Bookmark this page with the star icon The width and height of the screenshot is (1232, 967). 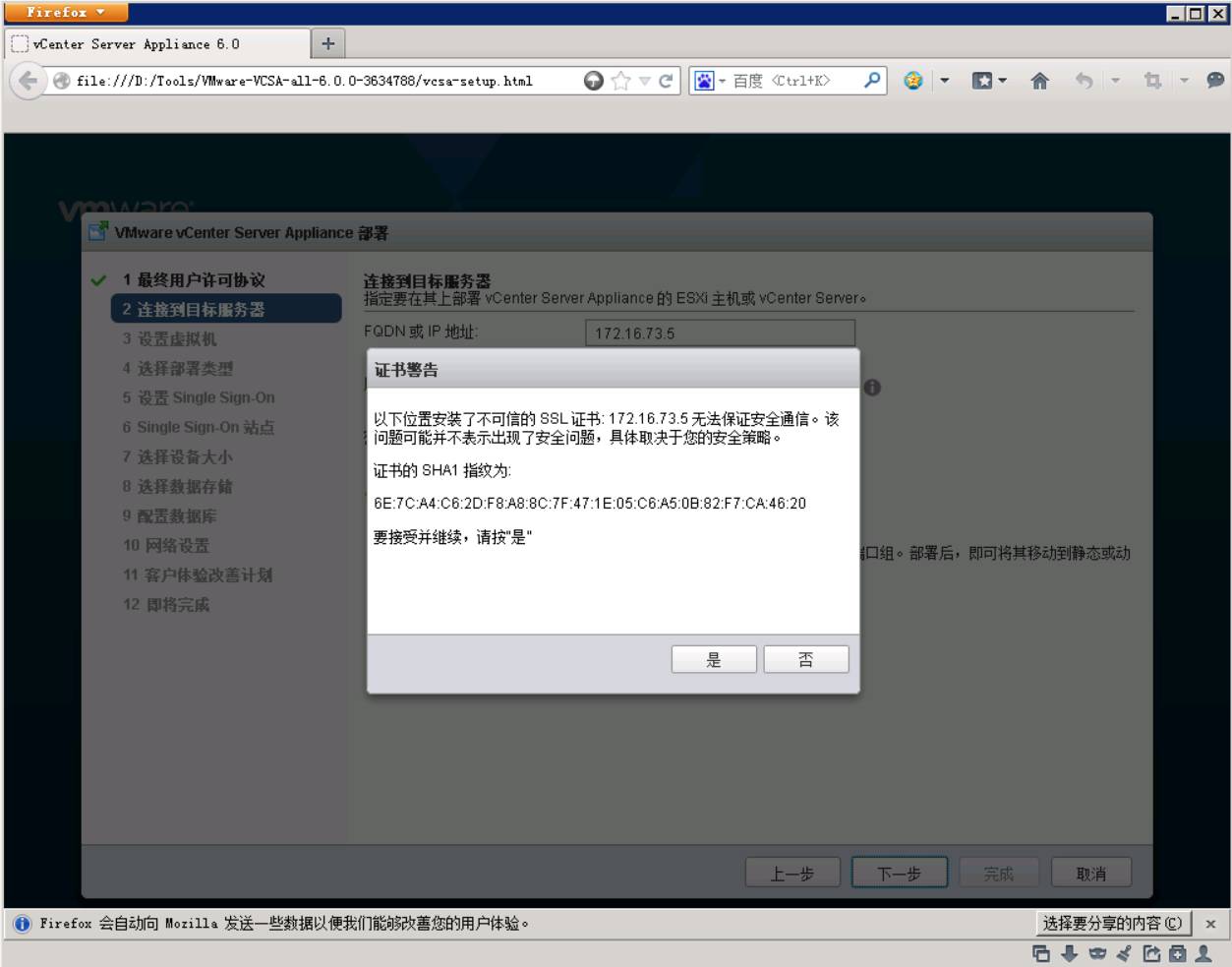(620, 81)
